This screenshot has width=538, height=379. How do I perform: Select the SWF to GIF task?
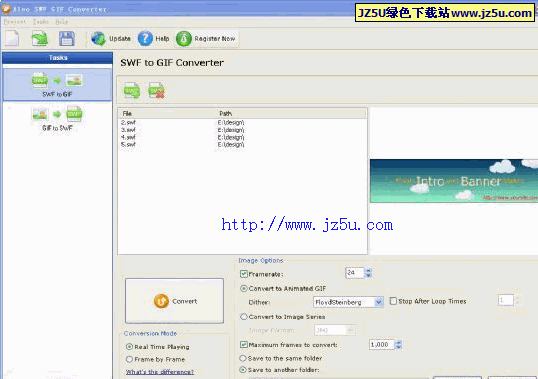click(x=57, y=85)
